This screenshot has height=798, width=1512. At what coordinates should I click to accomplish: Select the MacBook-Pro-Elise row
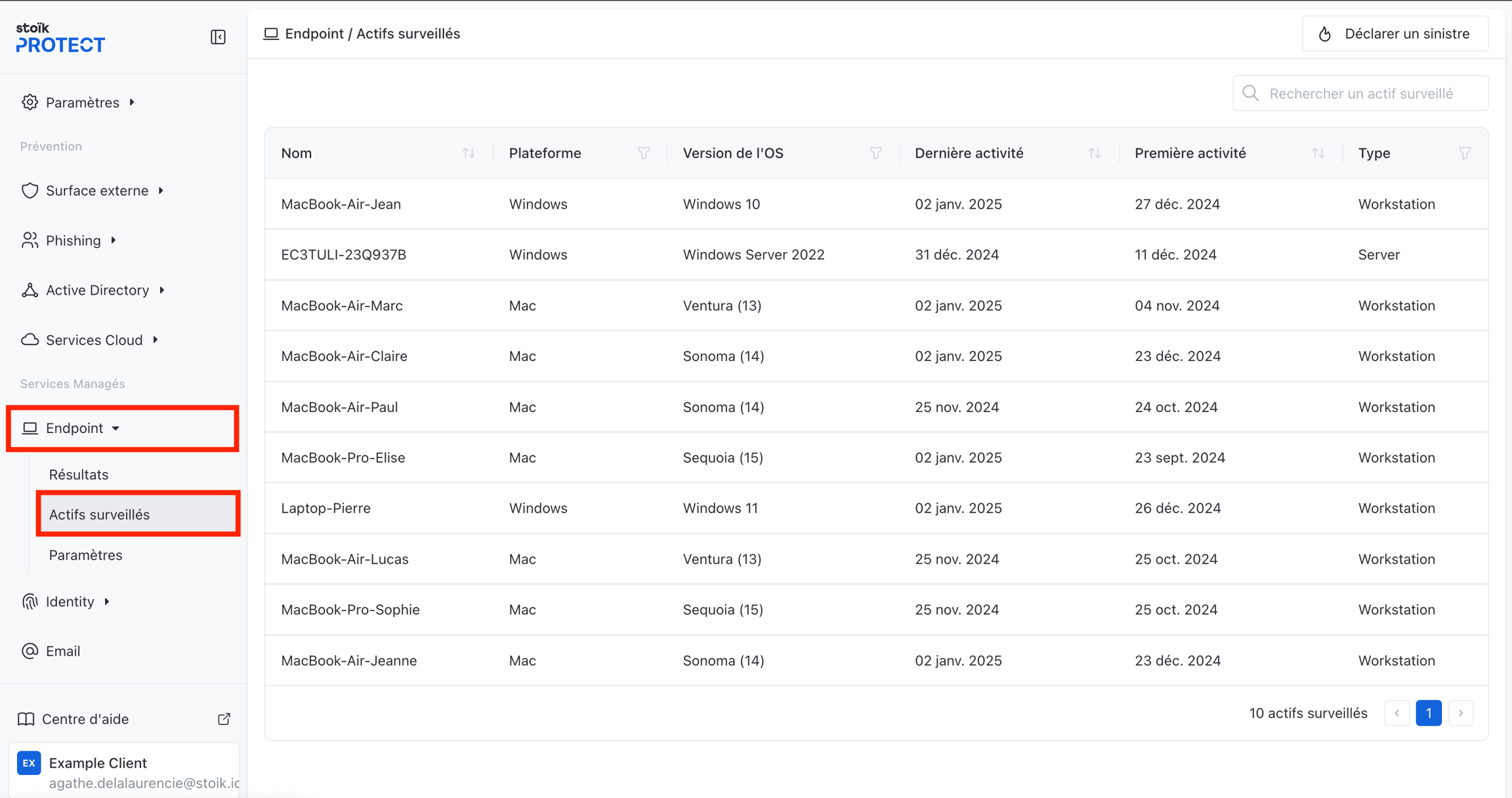[343, 457]
